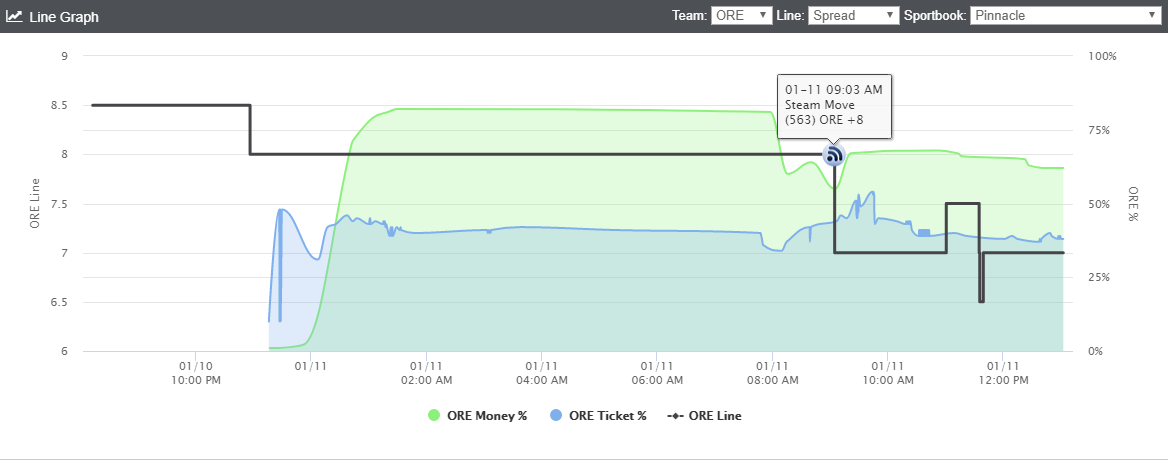
Task: Click the blue ORE Ticket % legend dot
Action: pyautogui.click(x=555, y=415)
